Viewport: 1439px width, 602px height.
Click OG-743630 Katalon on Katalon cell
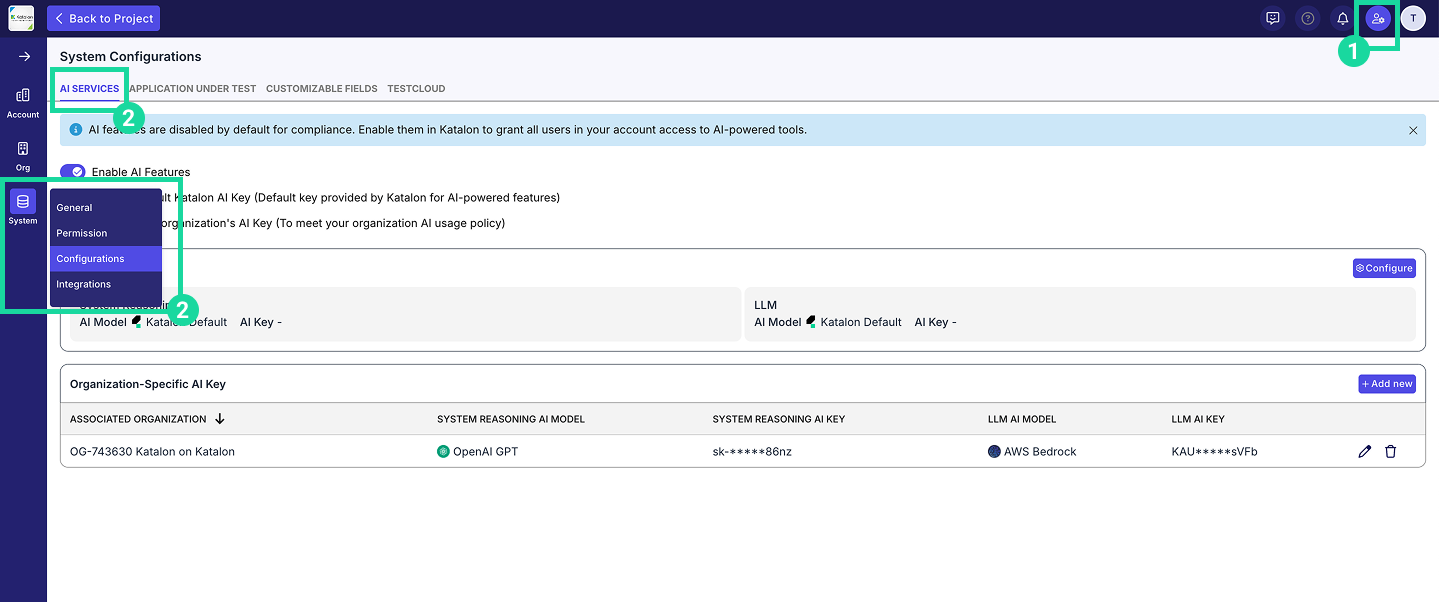click(x=152, y=452)
